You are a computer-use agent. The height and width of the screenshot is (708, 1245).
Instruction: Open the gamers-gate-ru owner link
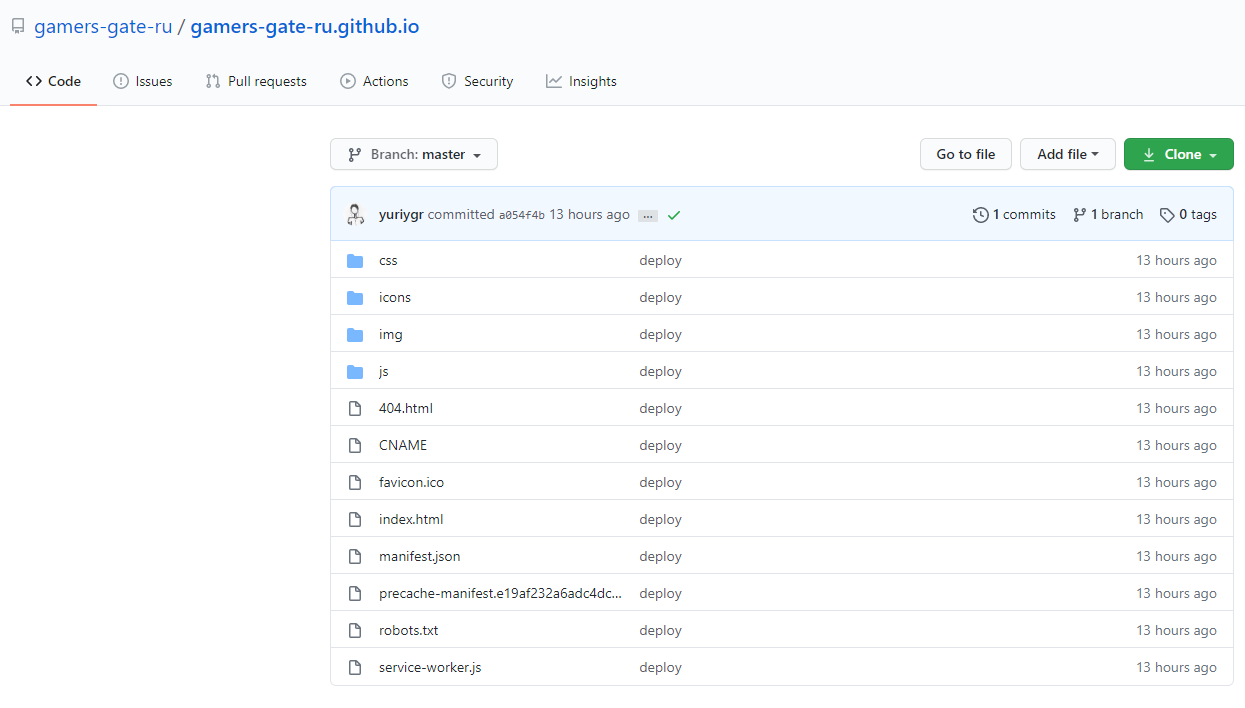point(103,27)
